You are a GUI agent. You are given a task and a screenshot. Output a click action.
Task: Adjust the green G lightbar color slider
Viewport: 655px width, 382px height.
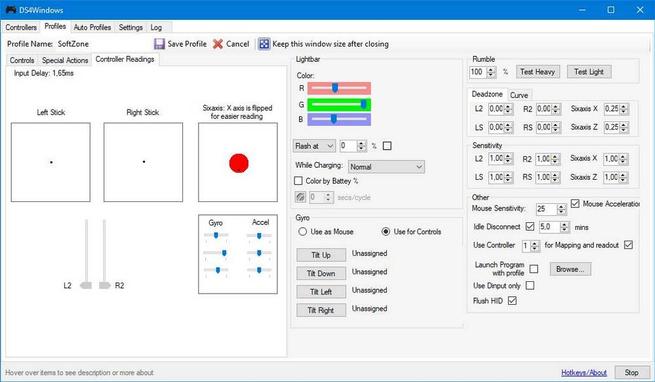pos(339,104)
